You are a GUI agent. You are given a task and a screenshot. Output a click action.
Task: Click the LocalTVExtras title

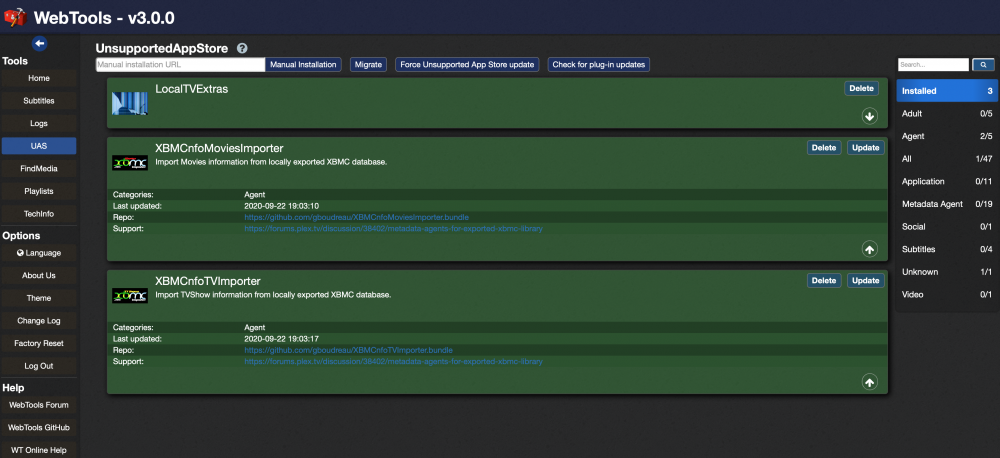[191, 89]
